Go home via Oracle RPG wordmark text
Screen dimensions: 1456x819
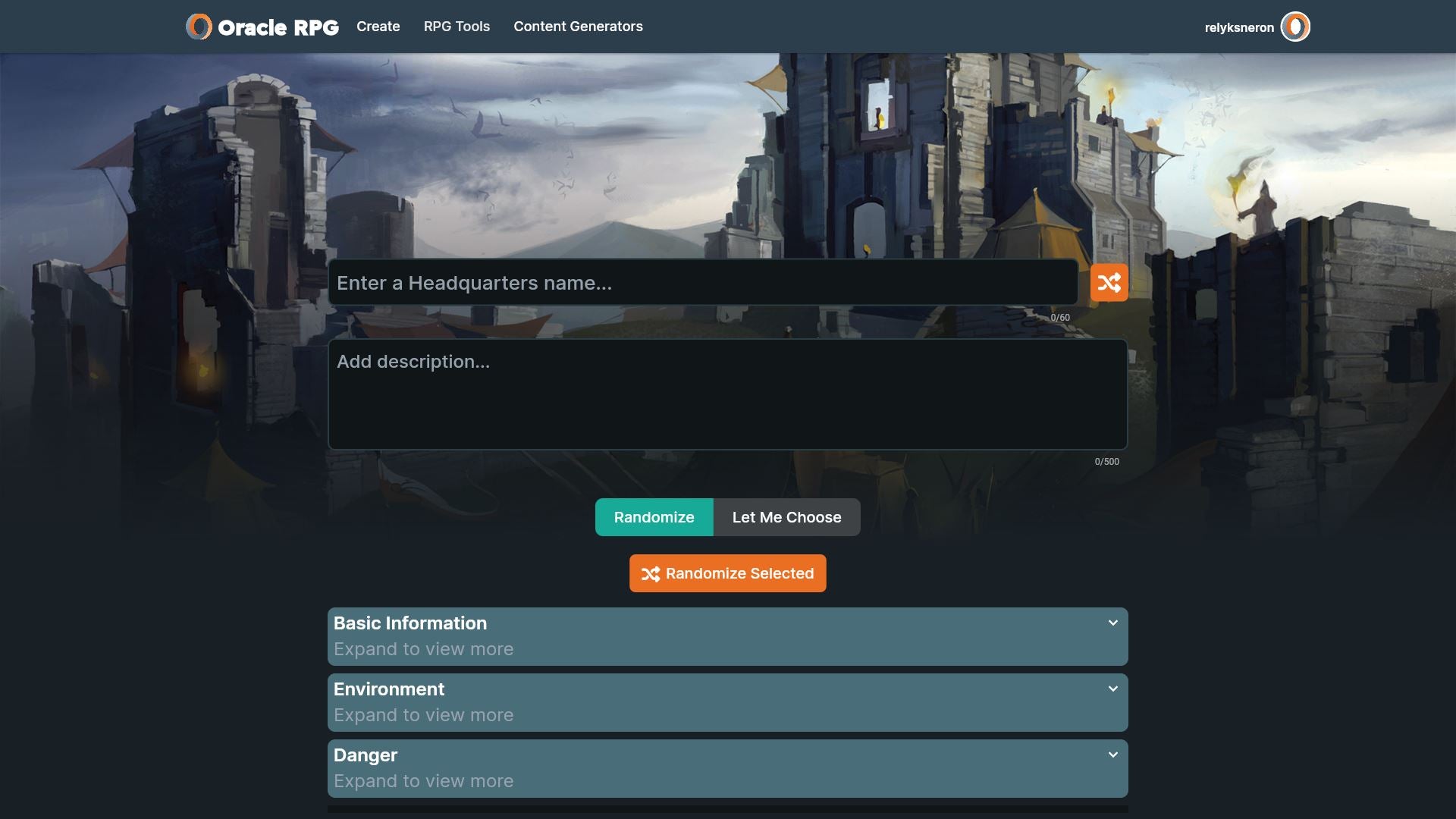(278, 27)
